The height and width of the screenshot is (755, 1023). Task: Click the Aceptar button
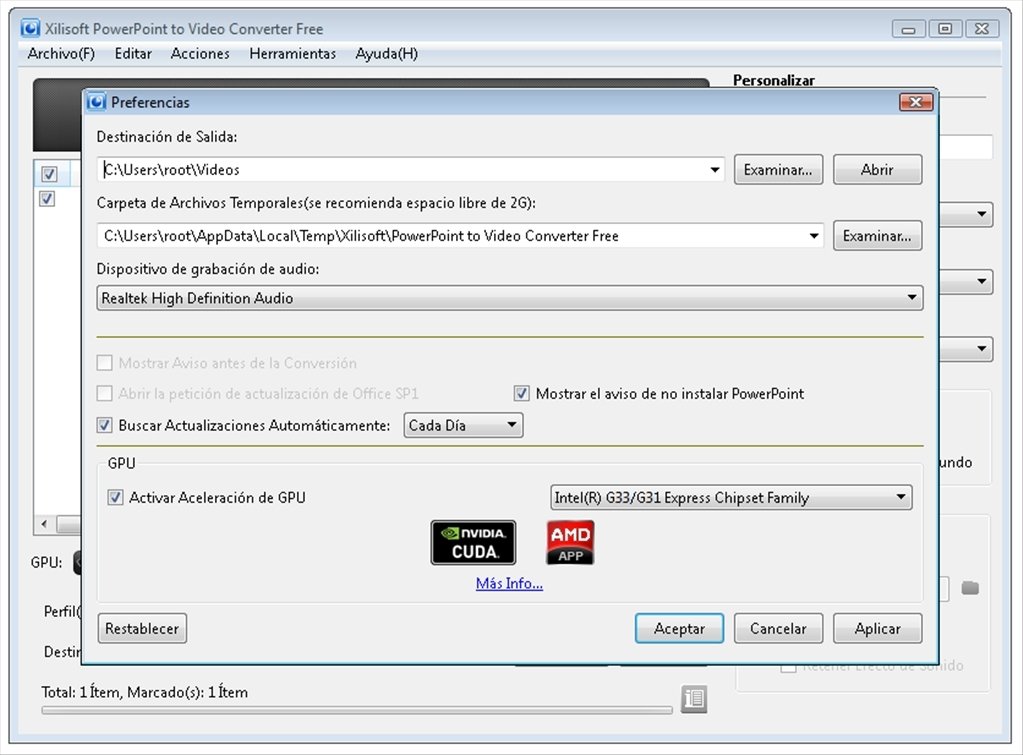679,628
